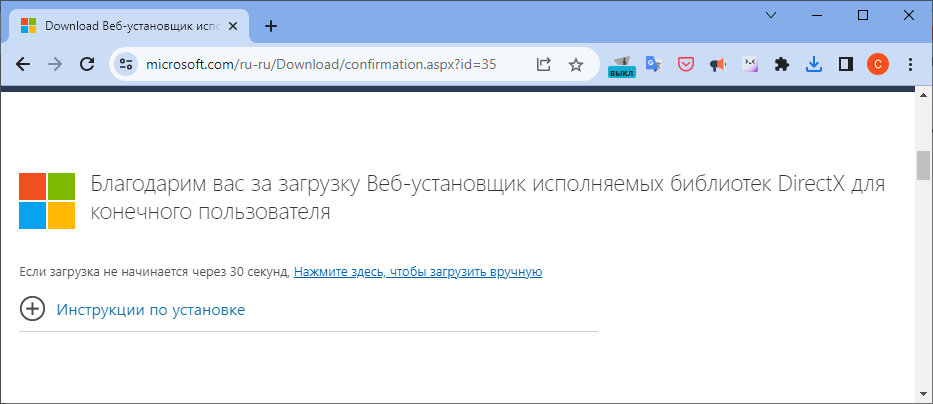
Task: Open the Extensions puzzle menu
Action: (x=781, y=64)
